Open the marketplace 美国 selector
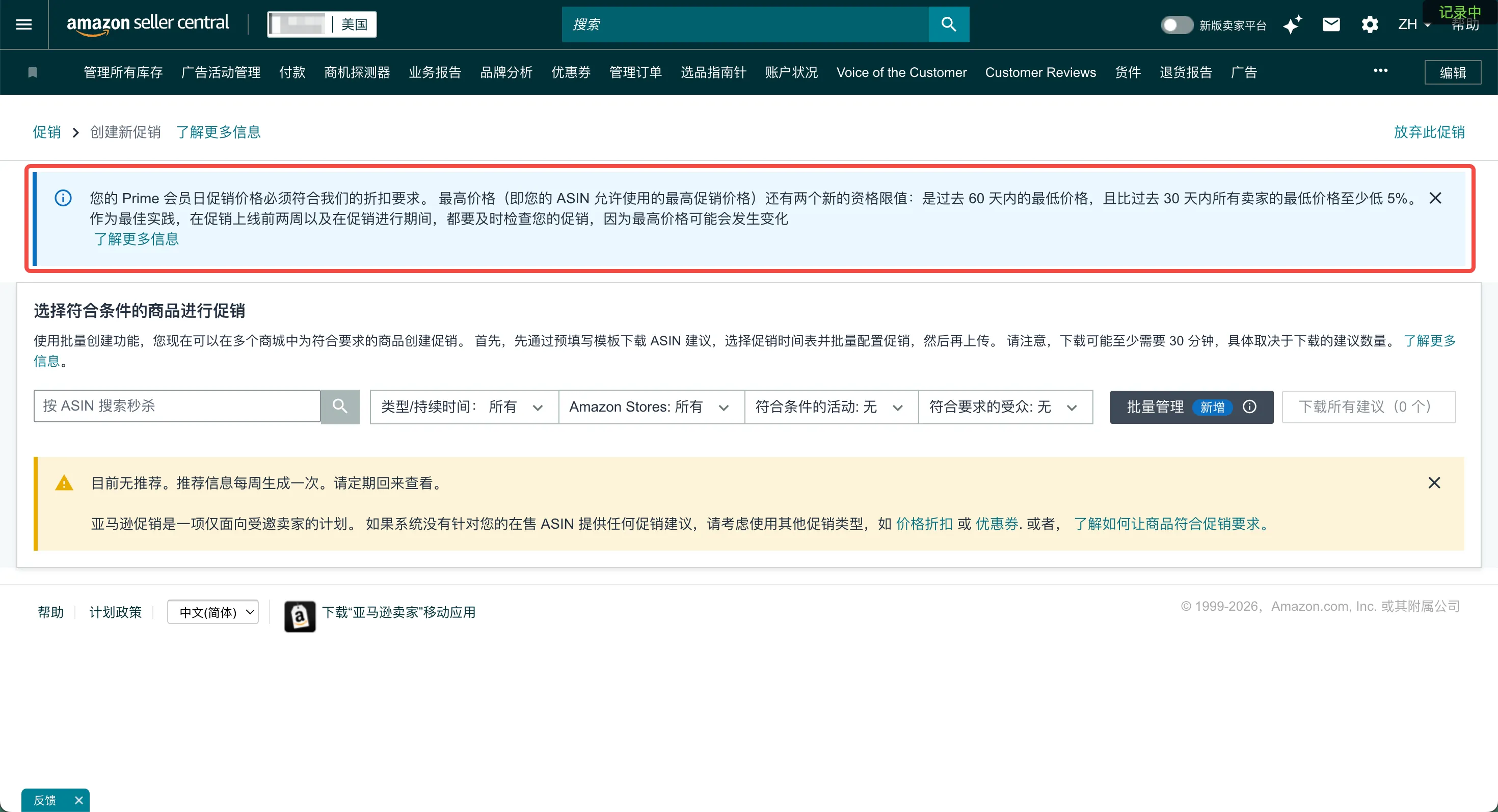The width and height of the screenshot is (1498, 812). pyautogui.click(x=322, y=24)
